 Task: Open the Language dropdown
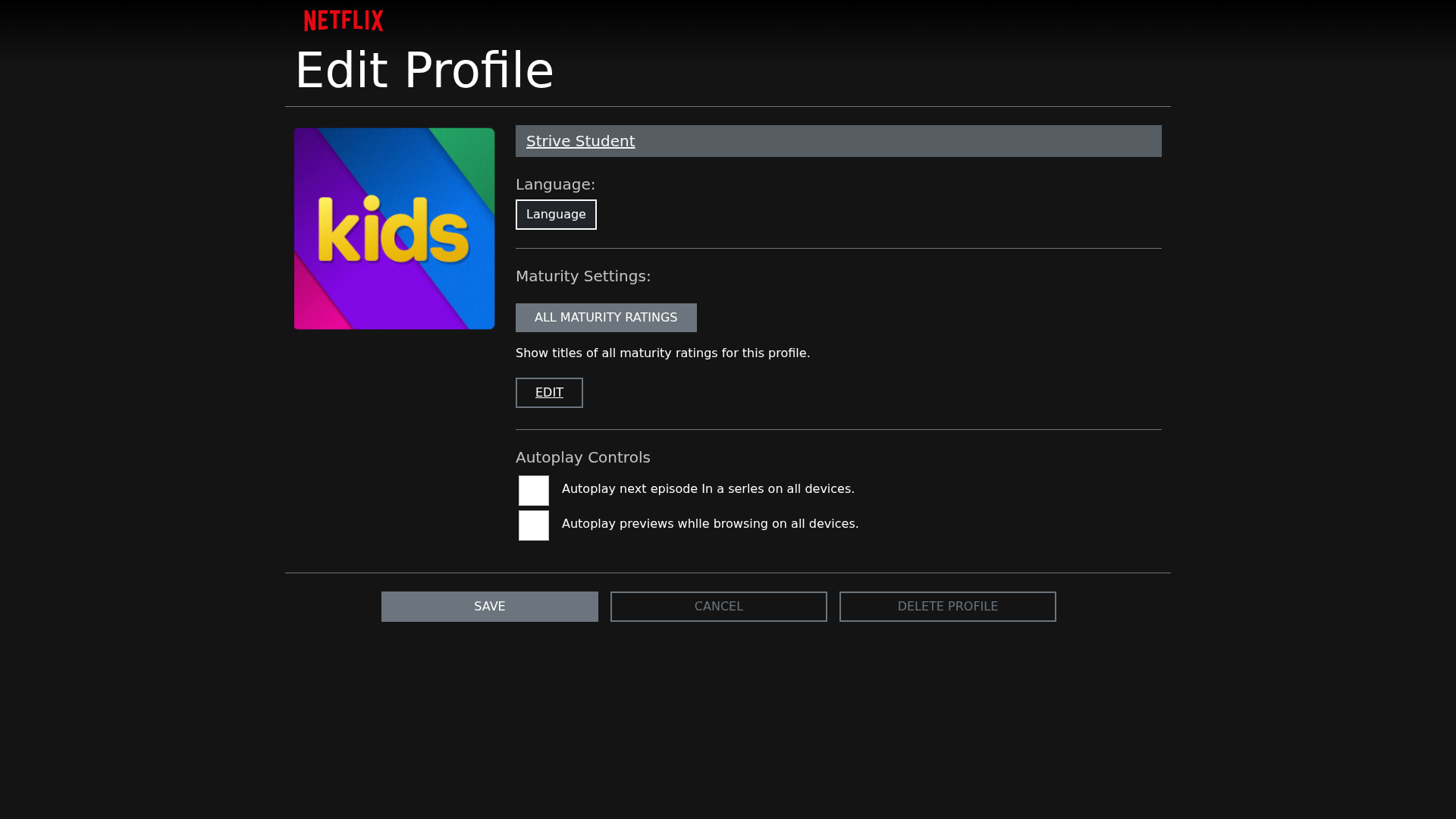pyautogui.click(x=556, y=215)
